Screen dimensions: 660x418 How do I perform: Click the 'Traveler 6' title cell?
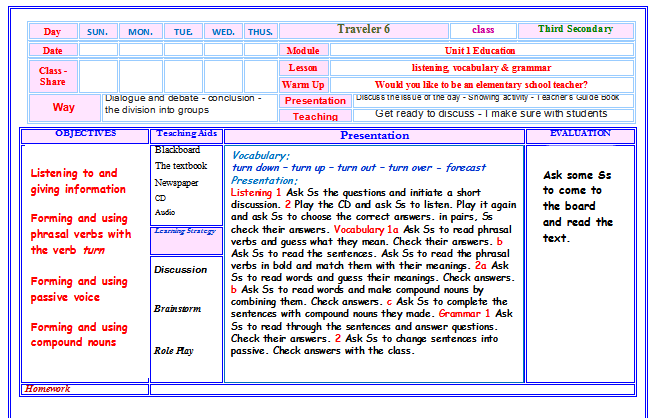click(364, 30)
